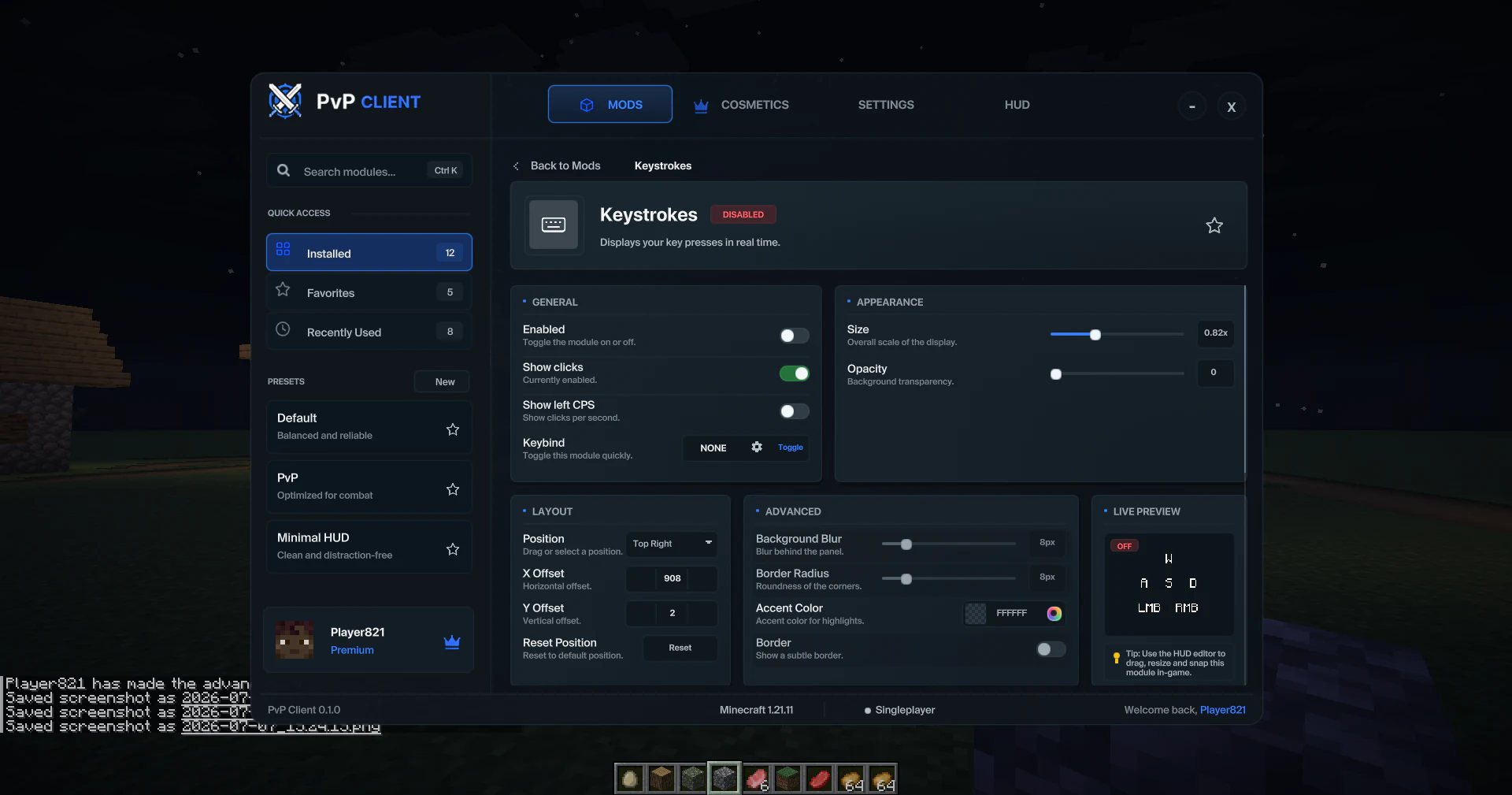
Task: Apply the Minimal HUD preset
Action: 369,547
